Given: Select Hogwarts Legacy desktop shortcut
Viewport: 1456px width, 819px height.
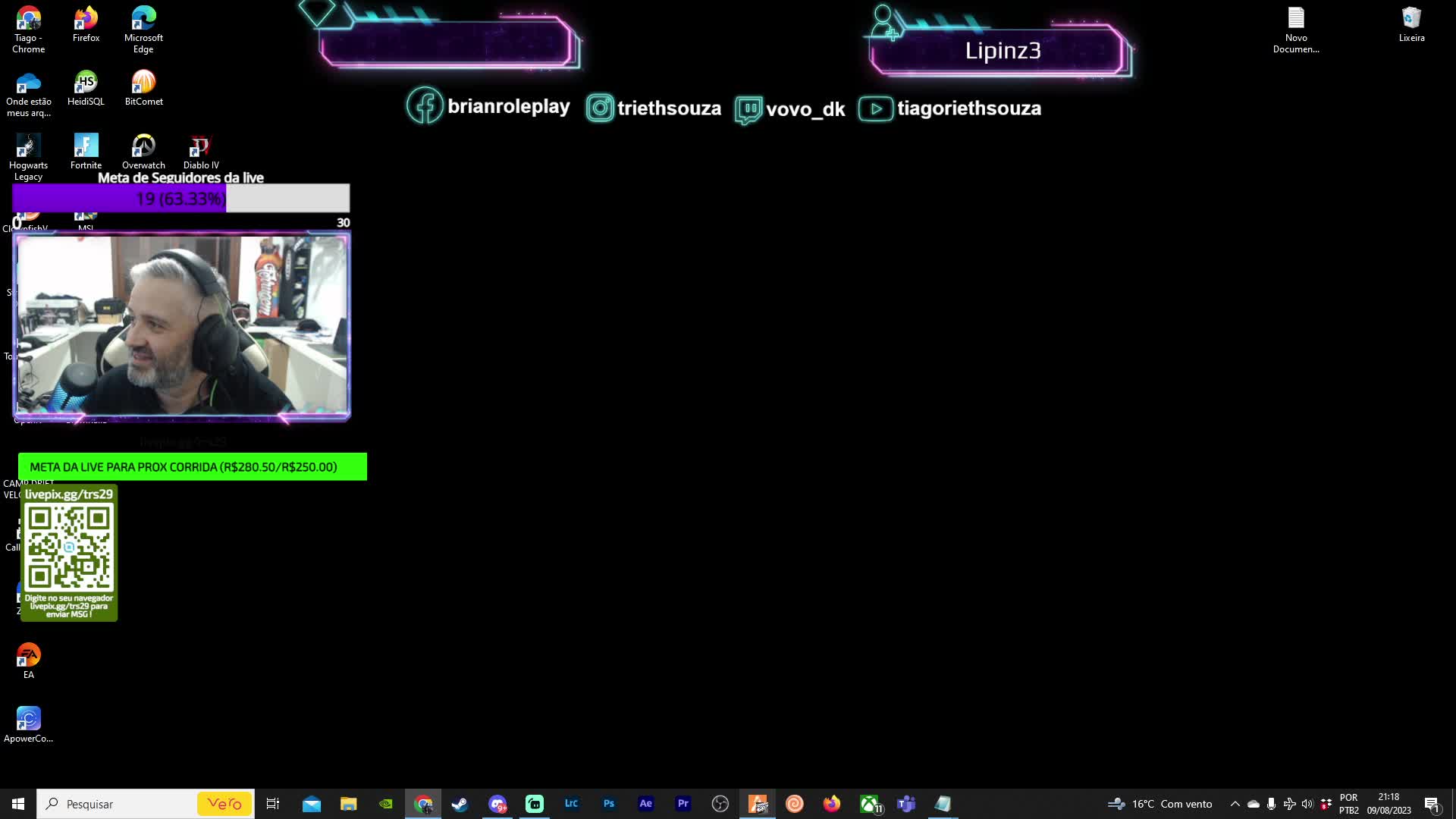Looking at the screenshot, I should point(28,158).
